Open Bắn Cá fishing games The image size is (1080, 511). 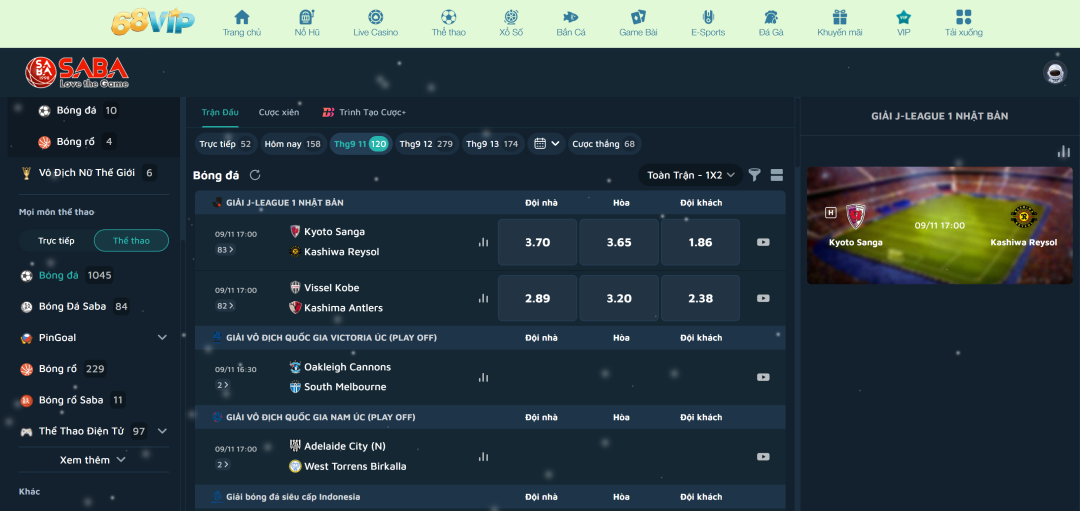(x=571, y=23)
